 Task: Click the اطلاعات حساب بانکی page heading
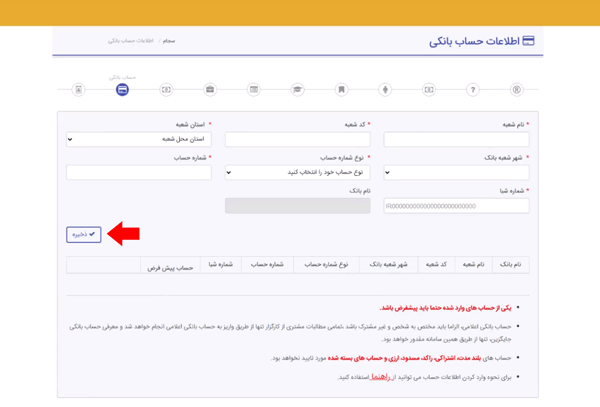(x=474, y=41)
